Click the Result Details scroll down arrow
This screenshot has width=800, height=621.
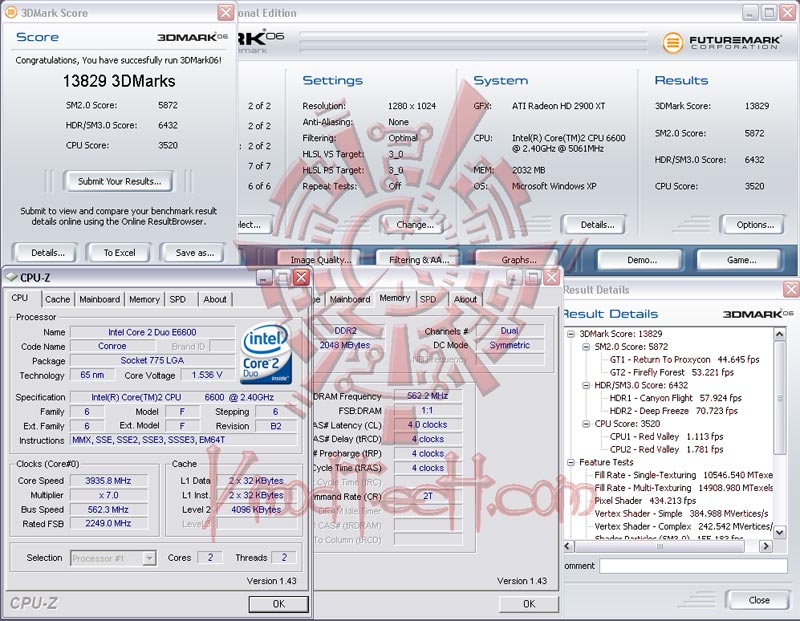click(780, 532)
